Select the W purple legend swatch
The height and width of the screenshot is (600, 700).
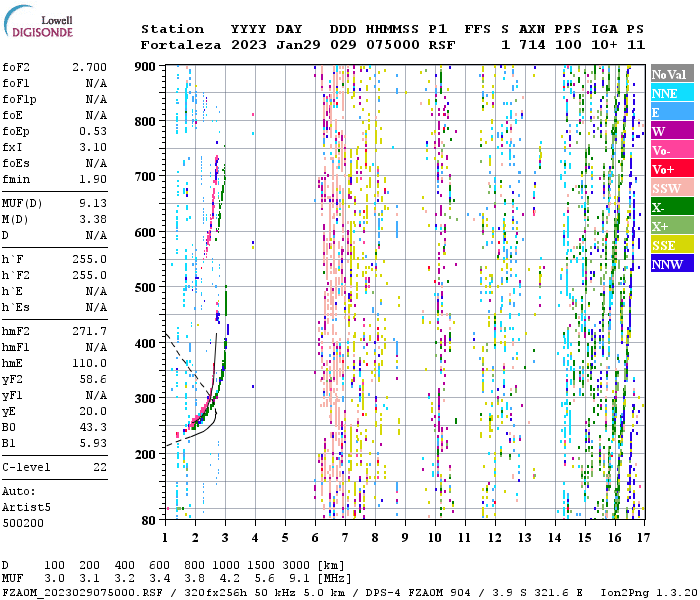(x=672, y=131)
